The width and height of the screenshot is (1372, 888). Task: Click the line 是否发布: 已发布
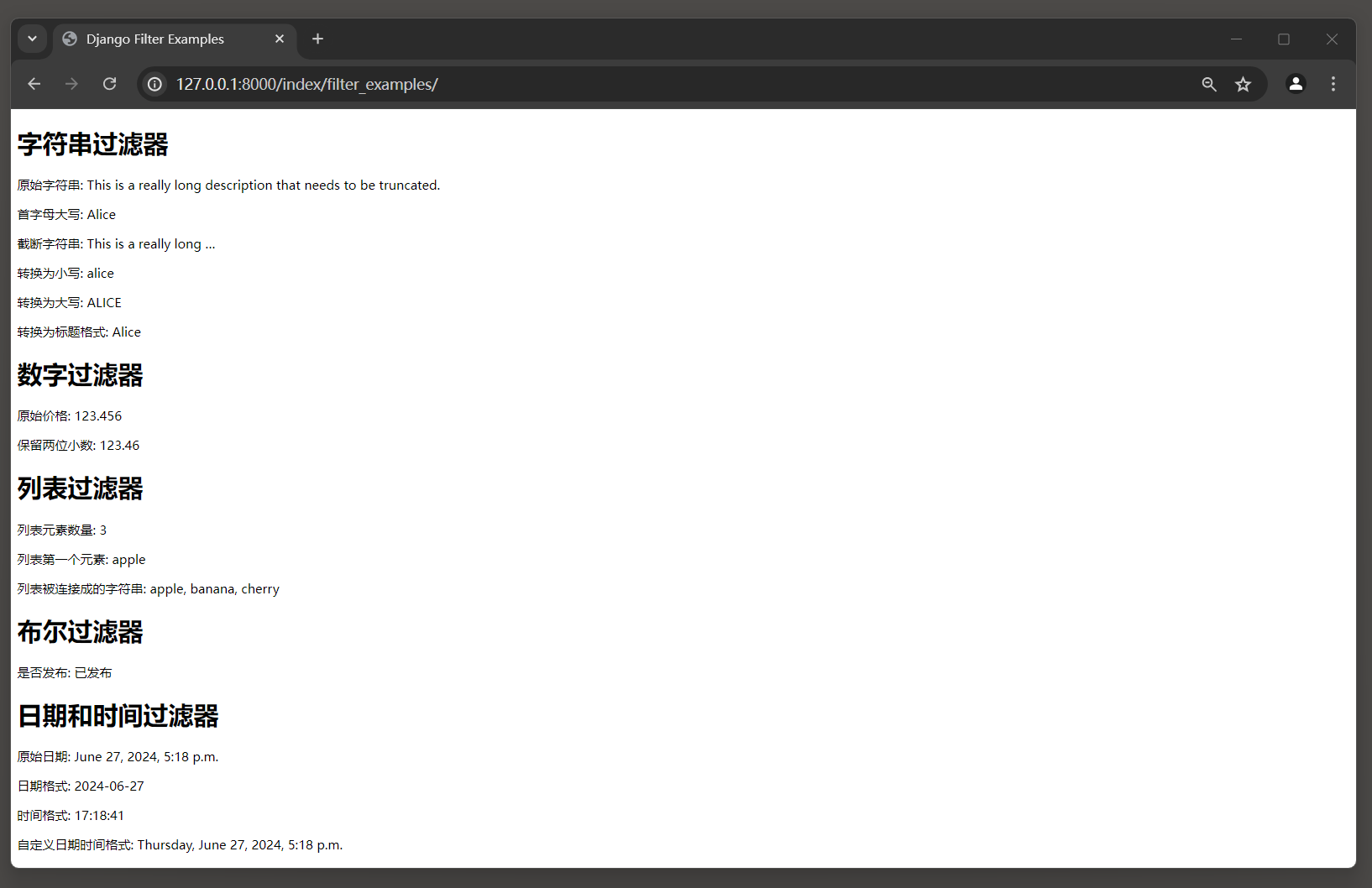point(65,673)
